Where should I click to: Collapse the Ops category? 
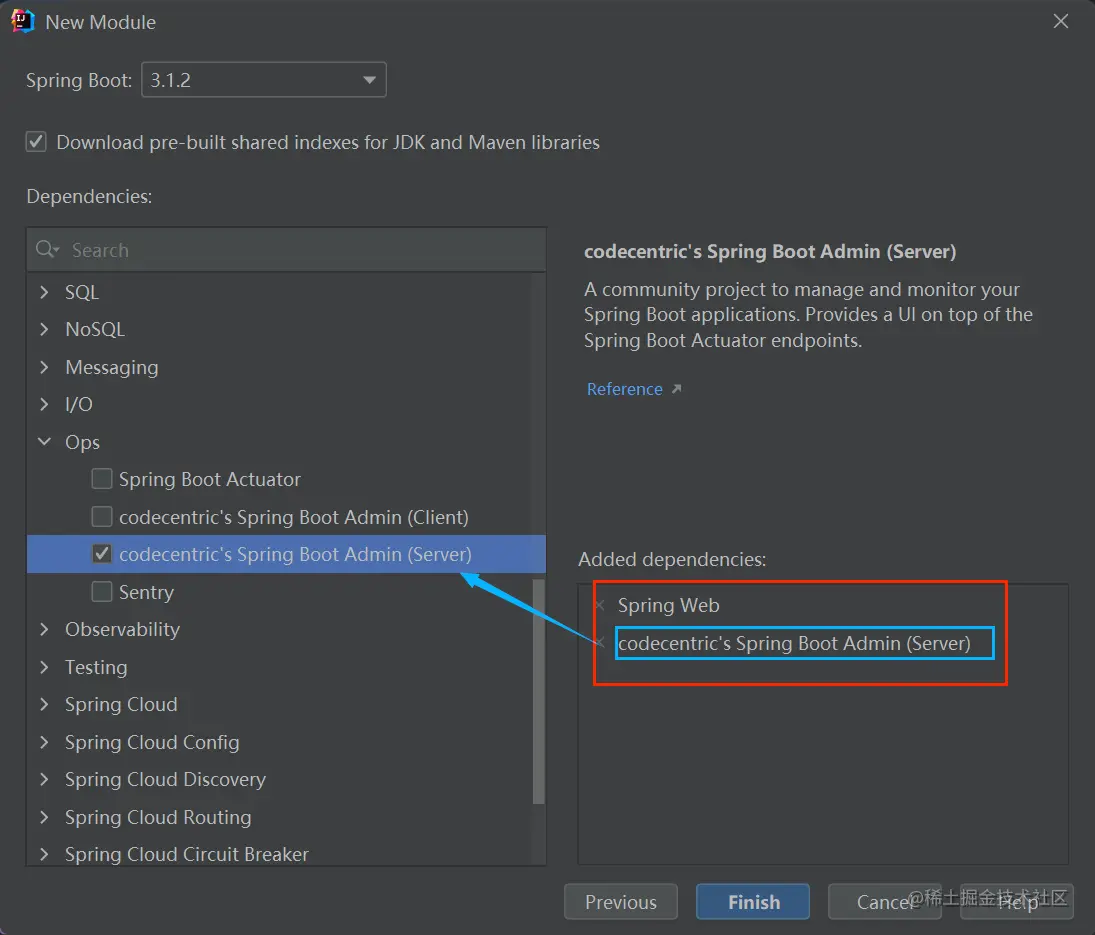(x=45, y=441)
